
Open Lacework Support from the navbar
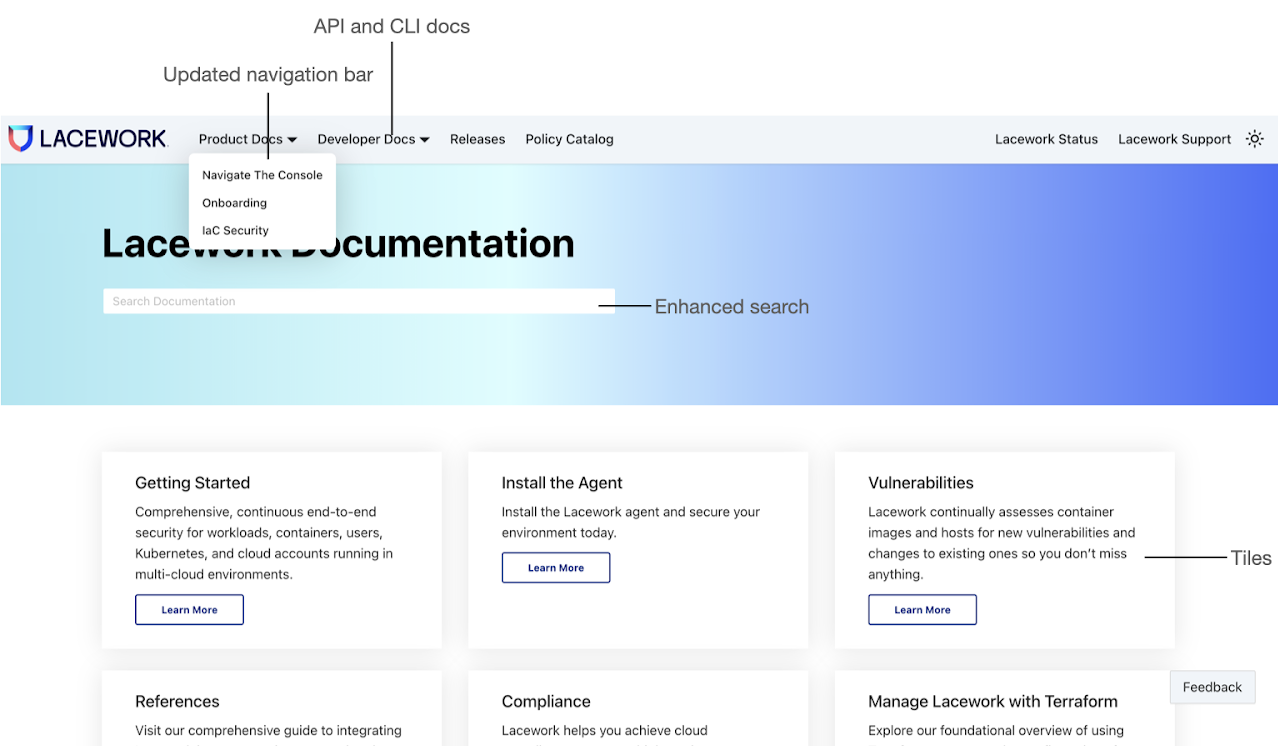coord(1174,139)
